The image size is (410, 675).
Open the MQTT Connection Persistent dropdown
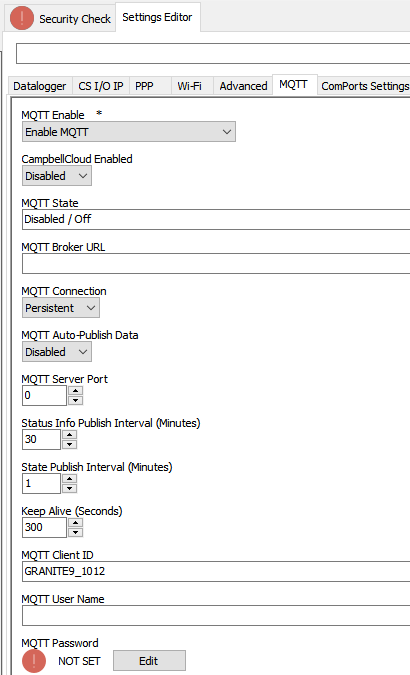point(61,308)
